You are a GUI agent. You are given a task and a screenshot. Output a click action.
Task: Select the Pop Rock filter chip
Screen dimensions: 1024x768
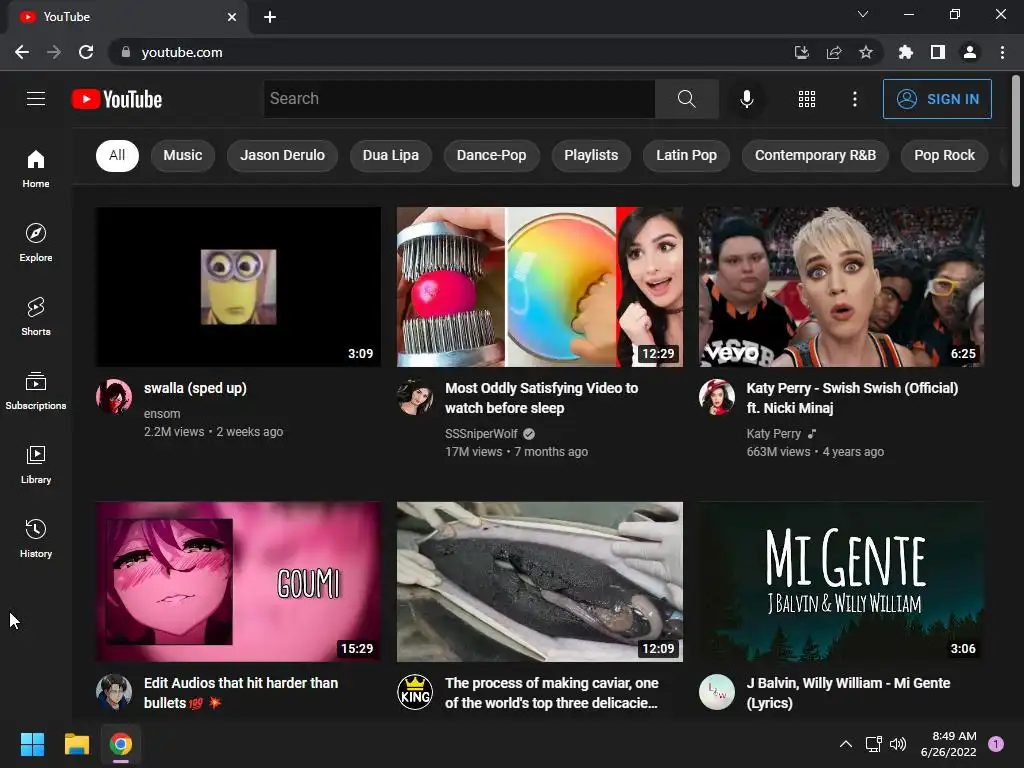[944, 155]
